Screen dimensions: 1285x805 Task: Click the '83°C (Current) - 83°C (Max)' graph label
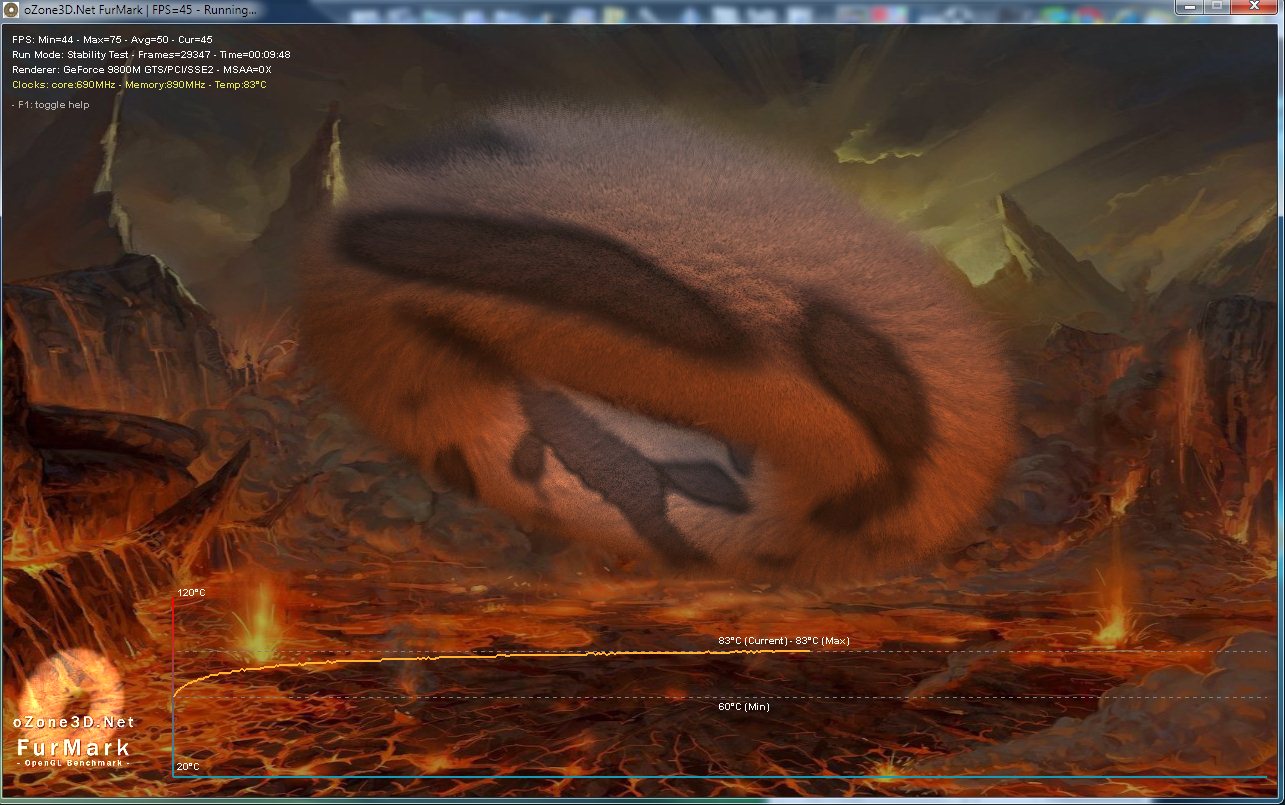point(784,640)
